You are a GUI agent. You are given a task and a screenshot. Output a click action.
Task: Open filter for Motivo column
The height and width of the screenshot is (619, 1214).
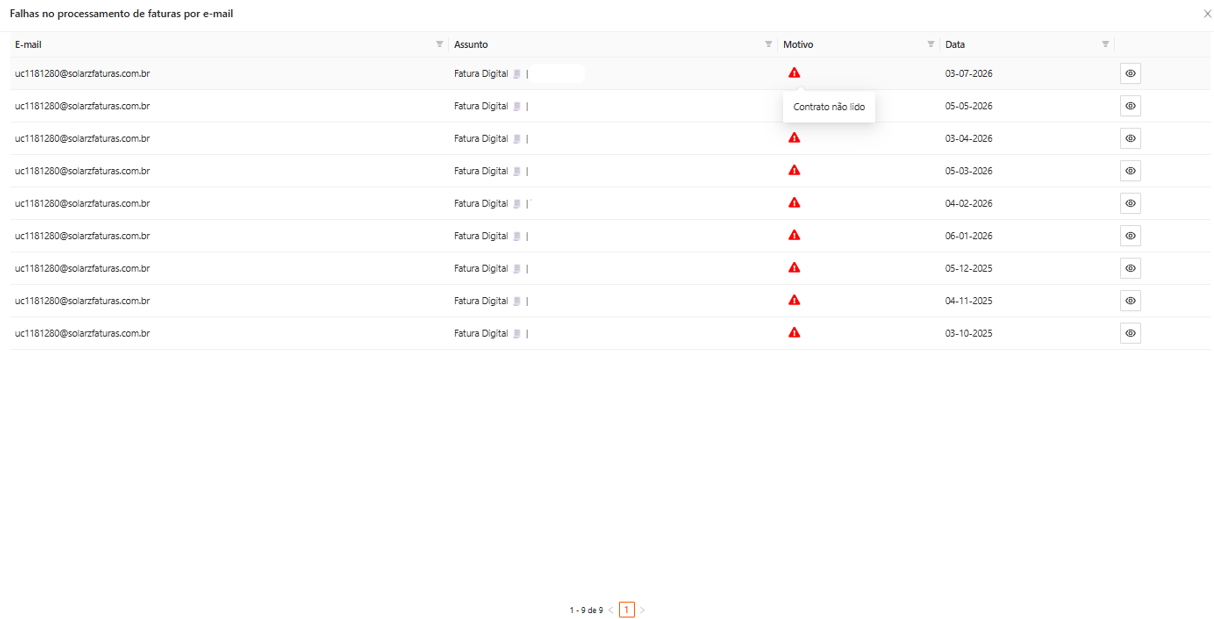(930, 44)
